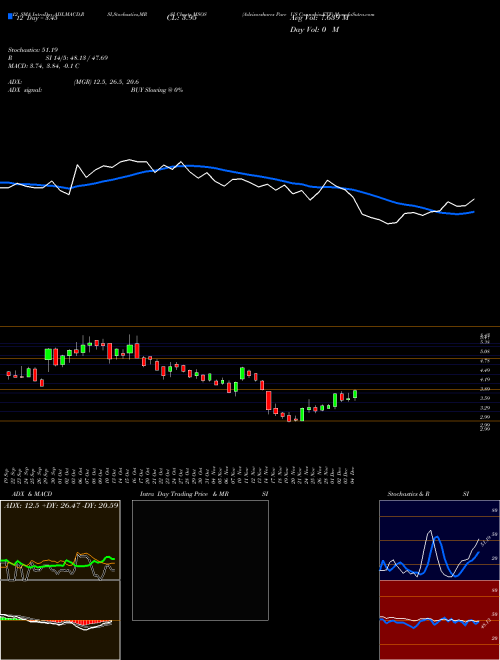
Task: Open the blue stochastics chart panel
Action: pyautogui.click(x=439, y=540)
